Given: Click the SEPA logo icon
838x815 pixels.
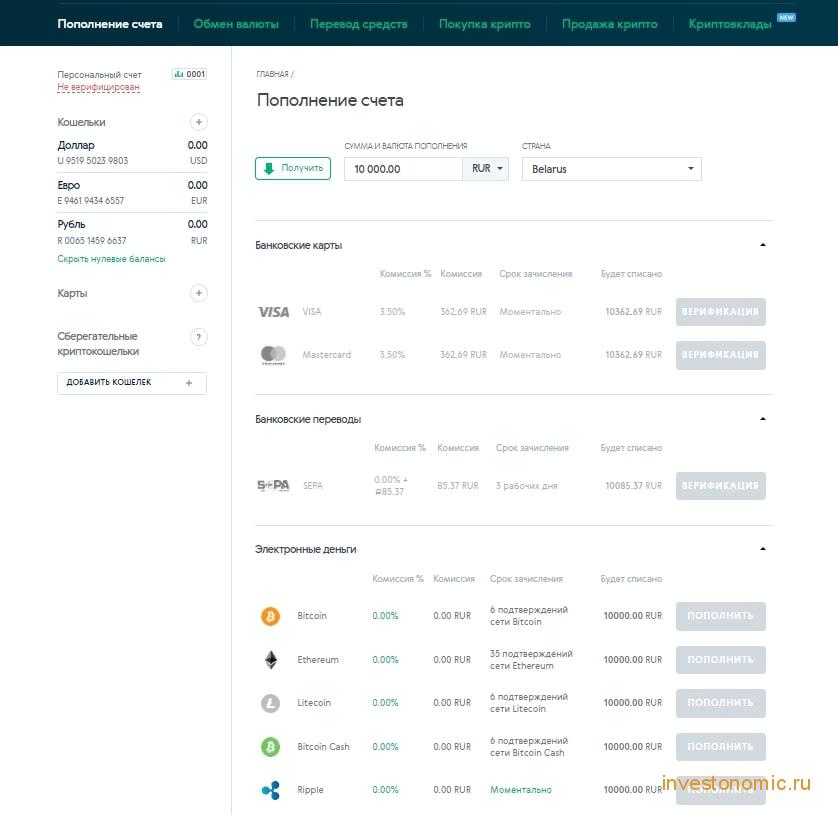Looking at the screenshot, I should point(273,485).
